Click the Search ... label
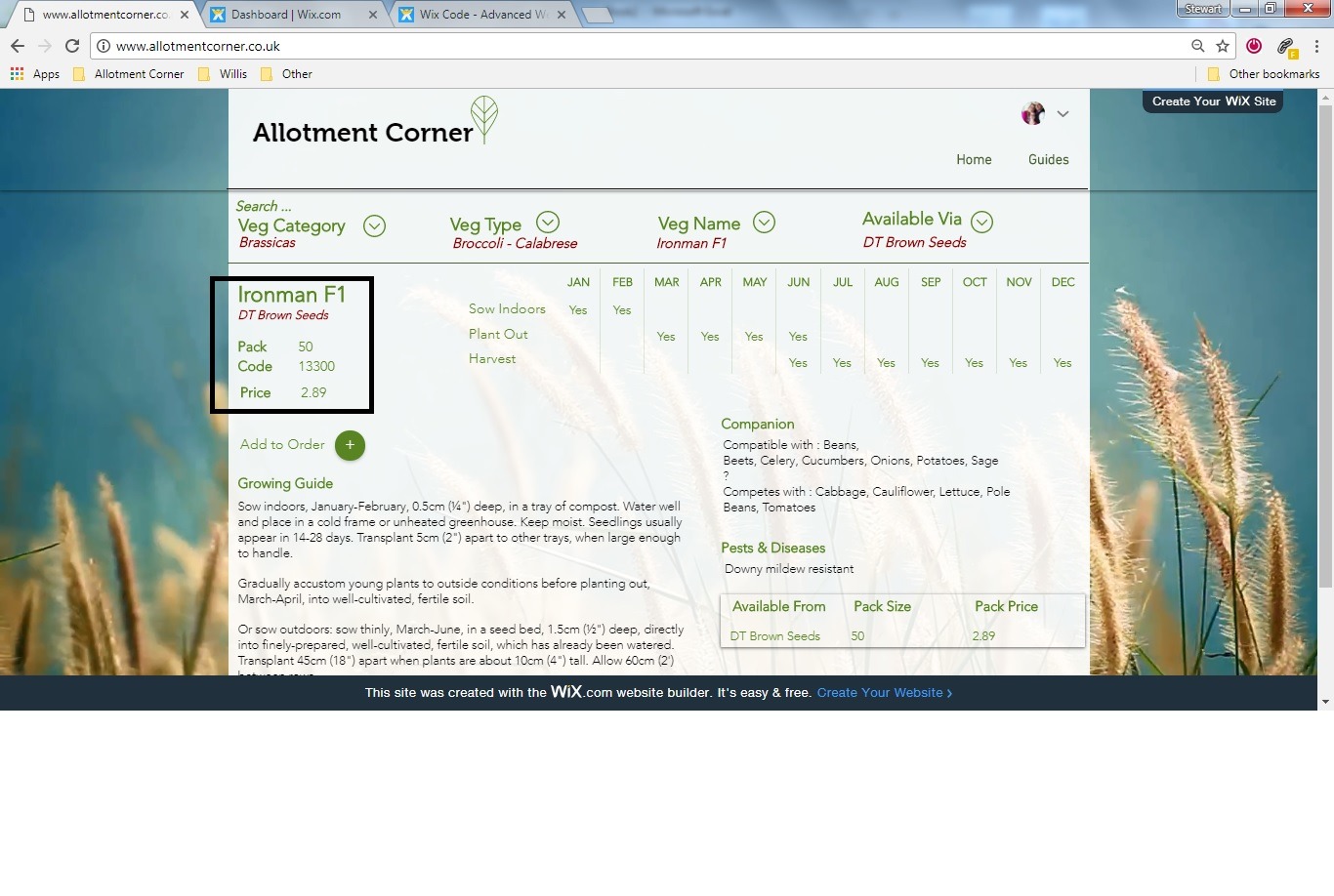This screenshot has height=896, width=1334. (264, 206)
